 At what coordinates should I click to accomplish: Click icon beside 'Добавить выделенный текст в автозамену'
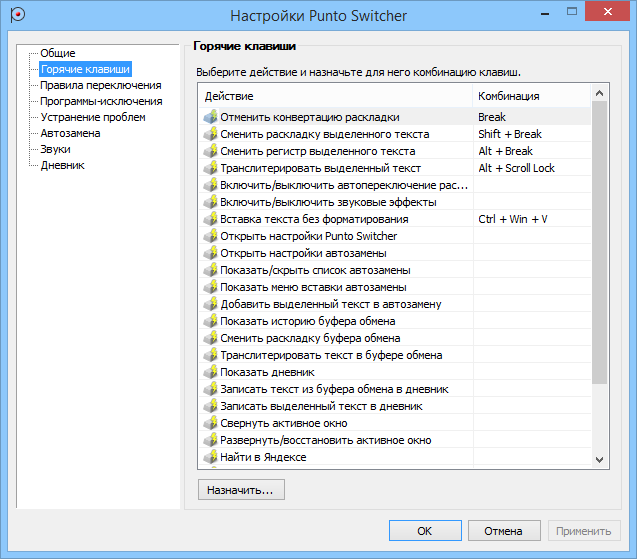pyautogui.click(x=210, y=304)
